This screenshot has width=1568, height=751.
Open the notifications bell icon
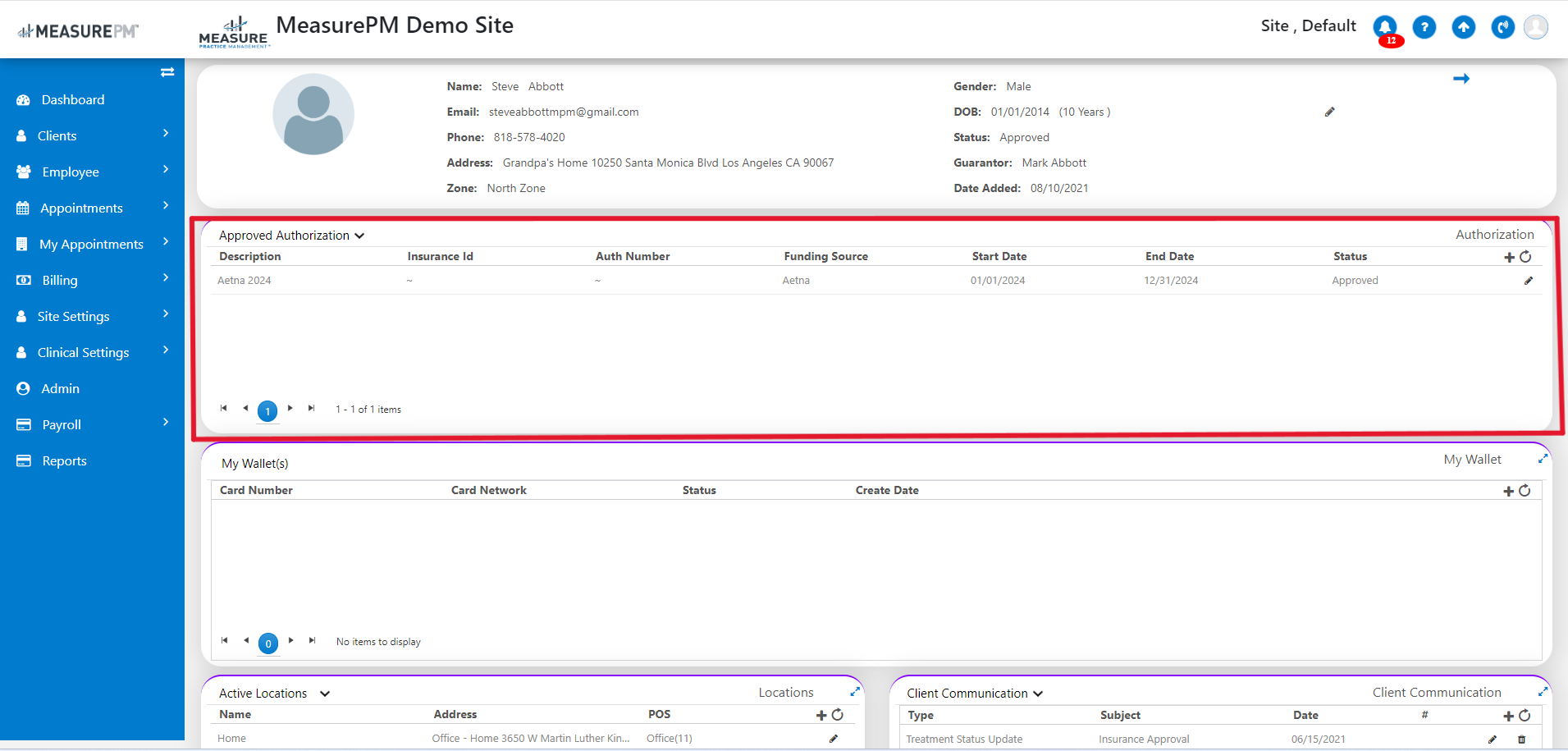1385,27
